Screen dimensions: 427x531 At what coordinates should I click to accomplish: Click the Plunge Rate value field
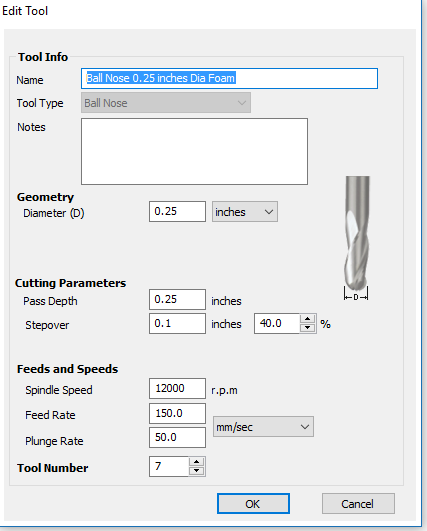(x=177, y=437)
